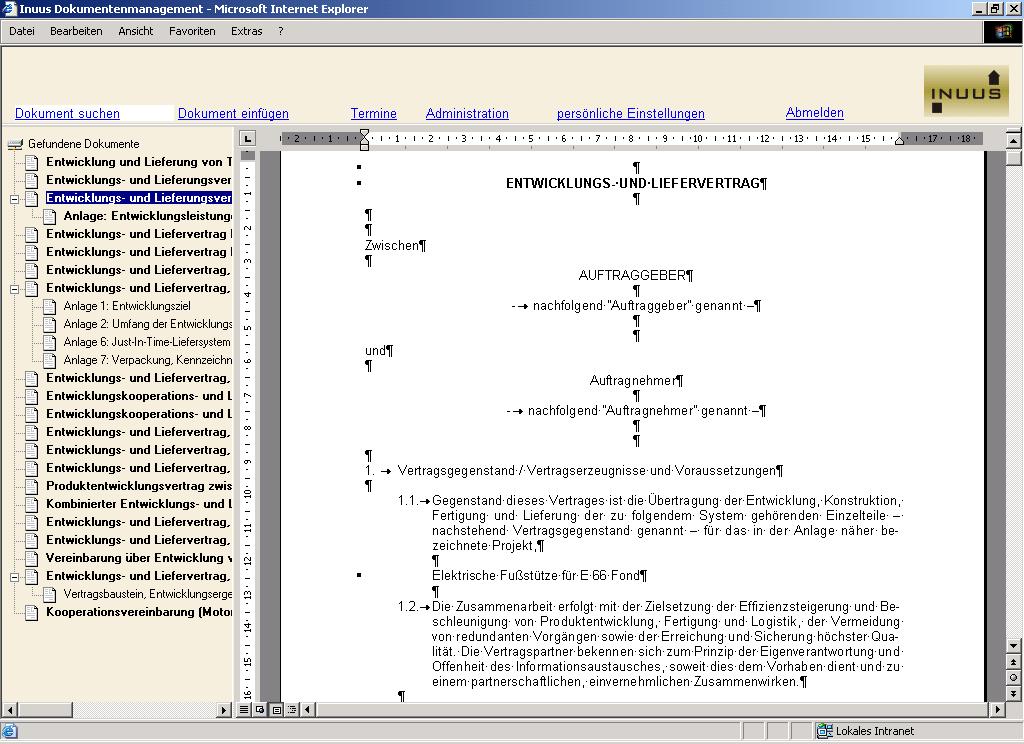
Task: Switch to Outline view button
Action: (292, 709)
